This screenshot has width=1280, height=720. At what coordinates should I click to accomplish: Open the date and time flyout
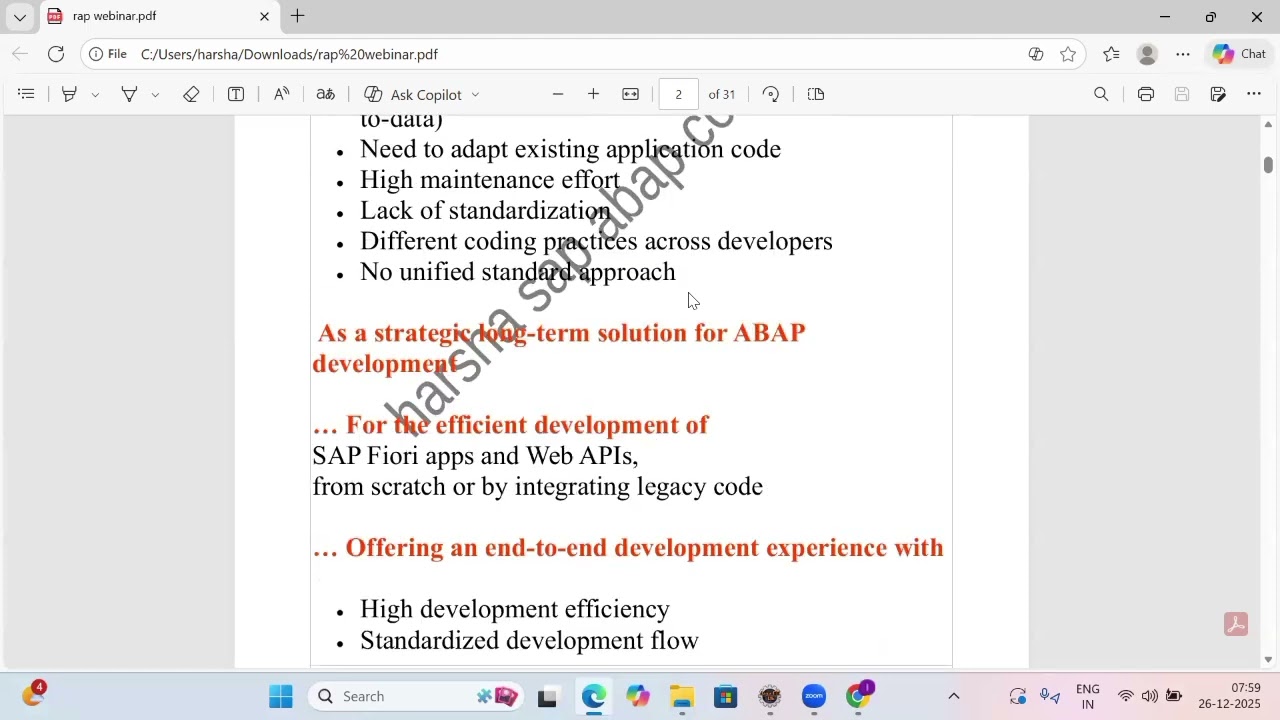coord(1231,696)
